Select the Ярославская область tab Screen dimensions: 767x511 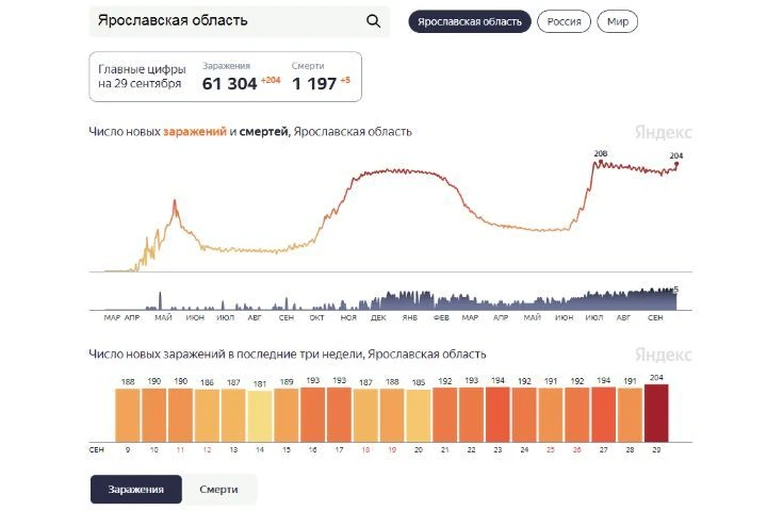click(469, 21)
